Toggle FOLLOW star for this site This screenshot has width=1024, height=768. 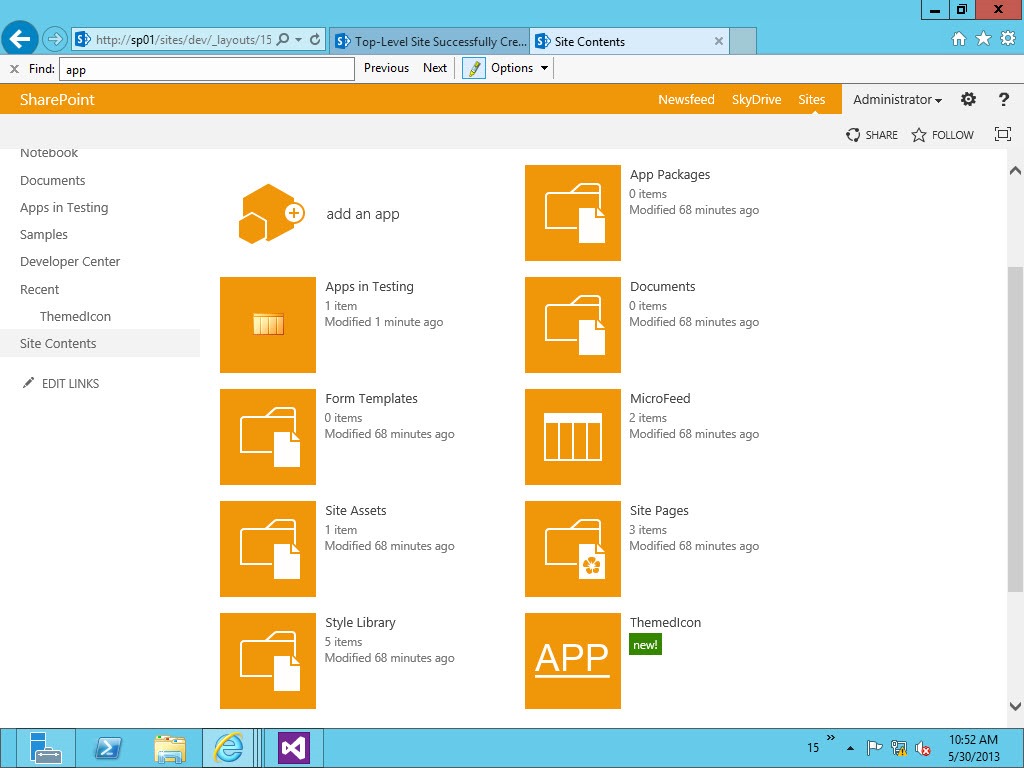coord(941,134)
